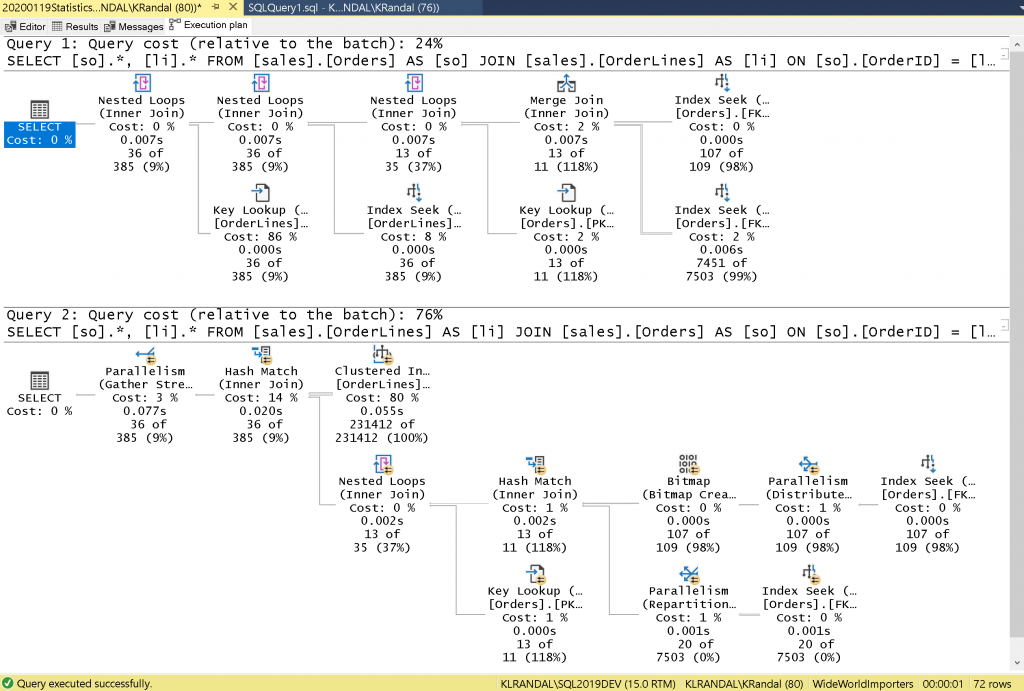Switch to the Editor tab
Screen dimensions: 1024x691
pyautogui.click(x=25, y=26)
